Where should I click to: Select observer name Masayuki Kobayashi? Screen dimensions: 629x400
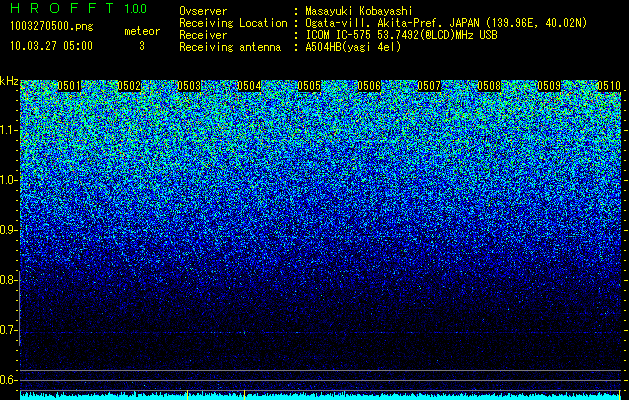[x=359, y=11]
